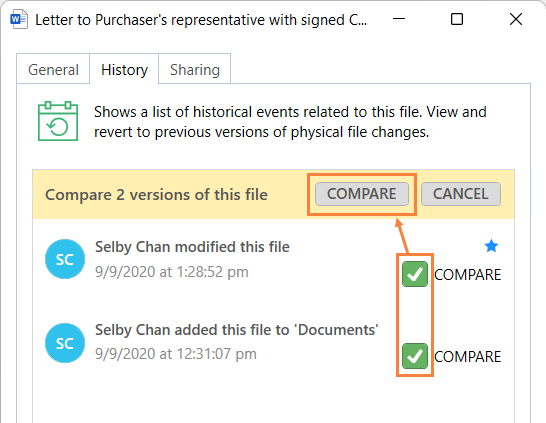Click the CANCEL button in yellow banner
Image resolution: width=546 pixels, height=423 pixels.
click(x=461, y=194)
